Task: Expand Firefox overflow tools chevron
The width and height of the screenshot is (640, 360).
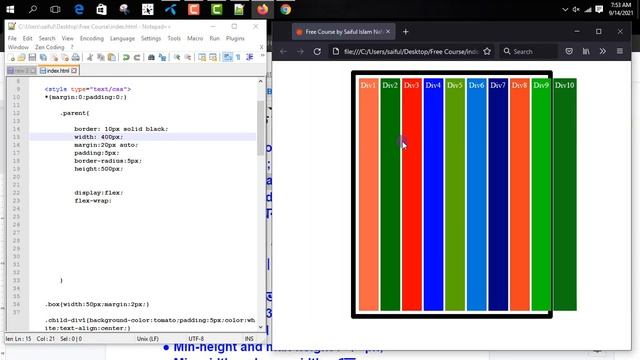Action: click(x=603, y=51)
